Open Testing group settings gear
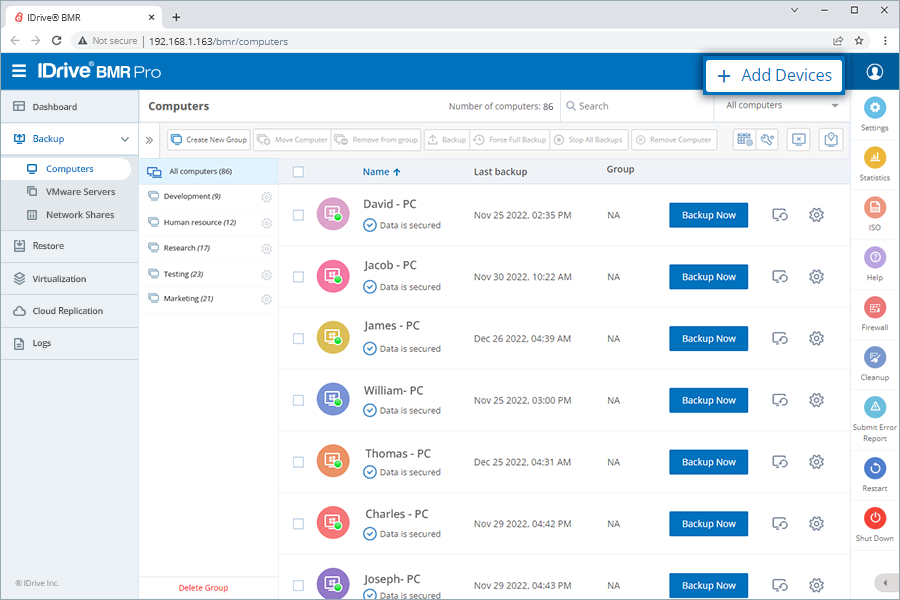The width and height of the screenshot is (900, 600). pyautogui.click(x=266, y=275)
